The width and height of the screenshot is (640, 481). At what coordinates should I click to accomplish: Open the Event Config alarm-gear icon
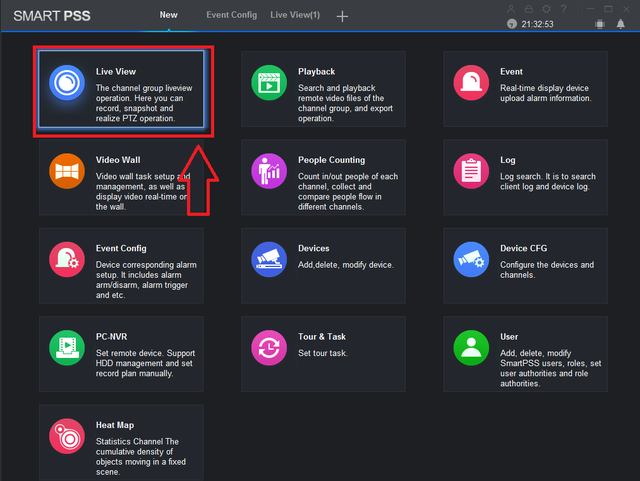(67, 259)
